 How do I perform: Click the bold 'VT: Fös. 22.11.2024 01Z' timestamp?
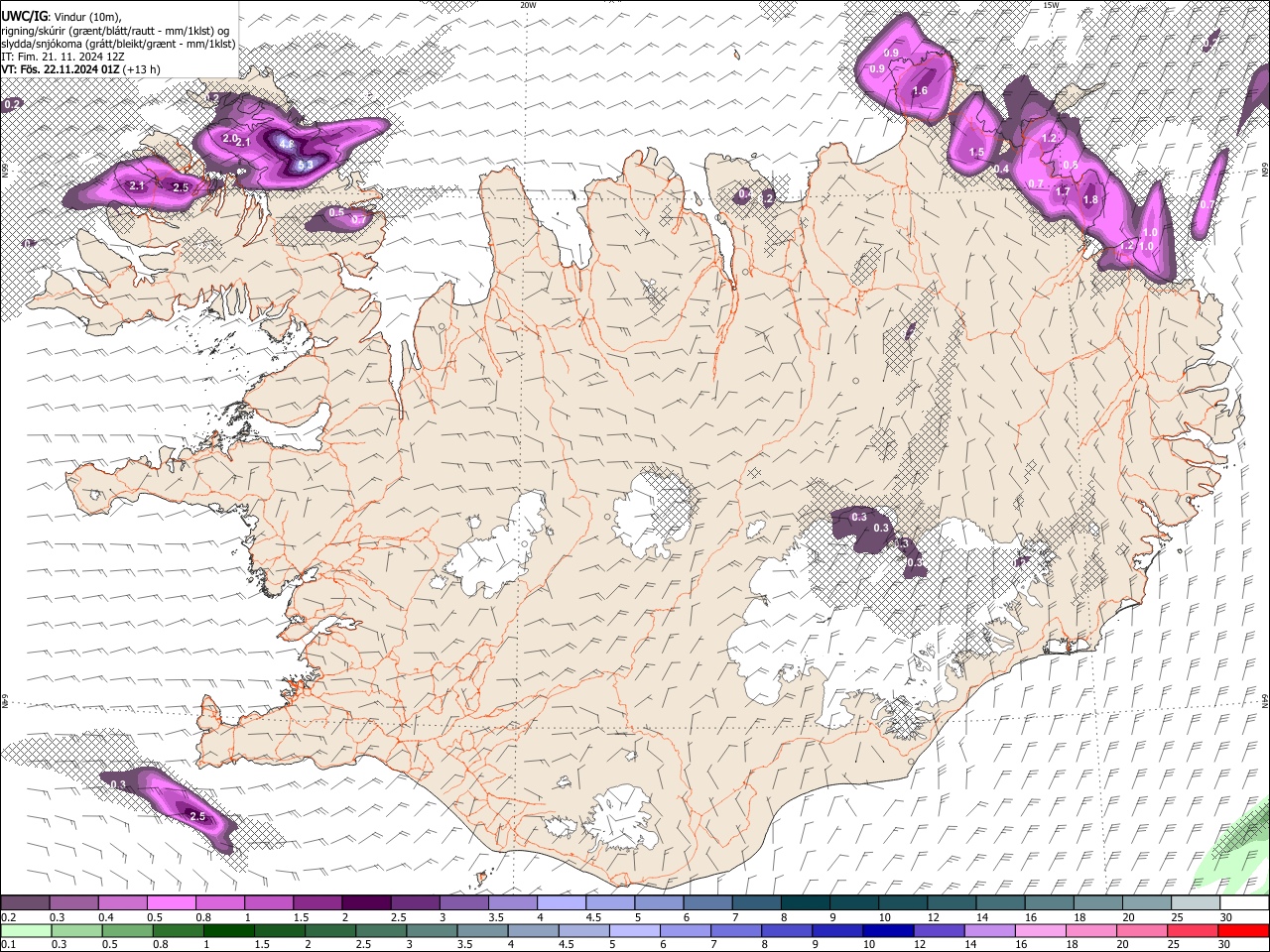click(x=61, y=69)
